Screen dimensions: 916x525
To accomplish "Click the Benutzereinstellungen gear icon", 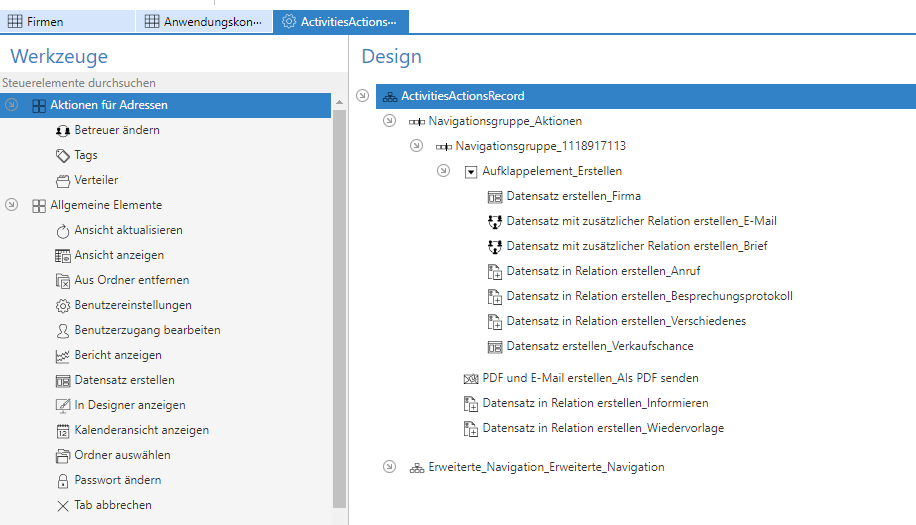I will [62, 305].
